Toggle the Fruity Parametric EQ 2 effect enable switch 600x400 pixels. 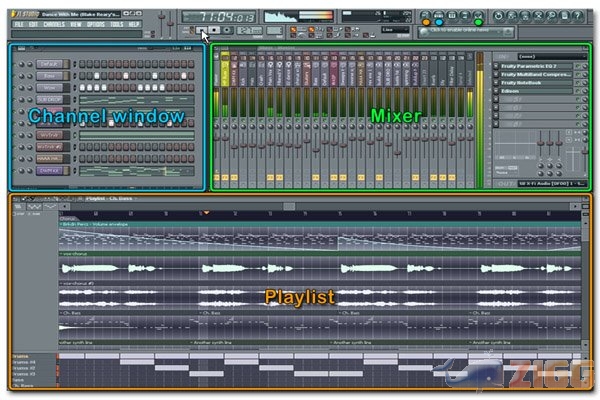[577, 66]
